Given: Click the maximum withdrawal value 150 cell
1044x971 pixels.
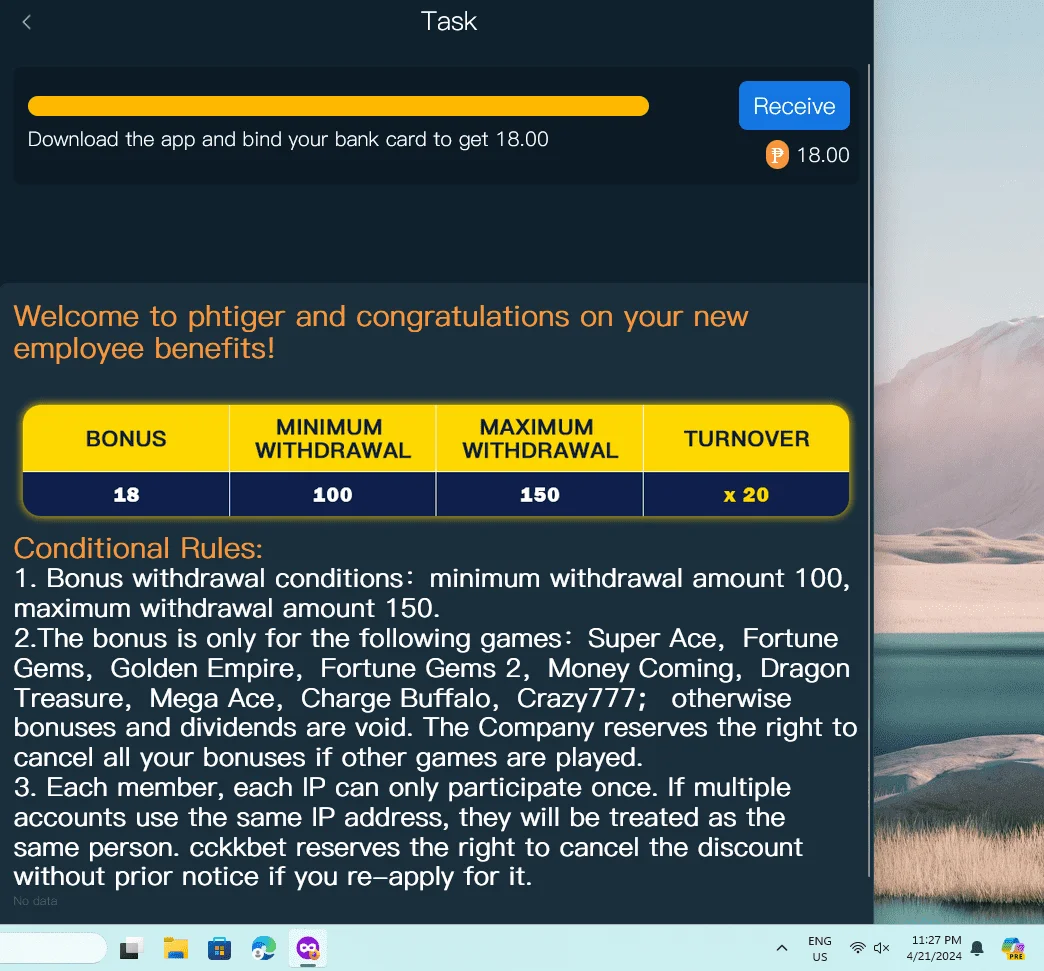Looking at the screenshot, I should pyautogui.click(x=540, y=495).
